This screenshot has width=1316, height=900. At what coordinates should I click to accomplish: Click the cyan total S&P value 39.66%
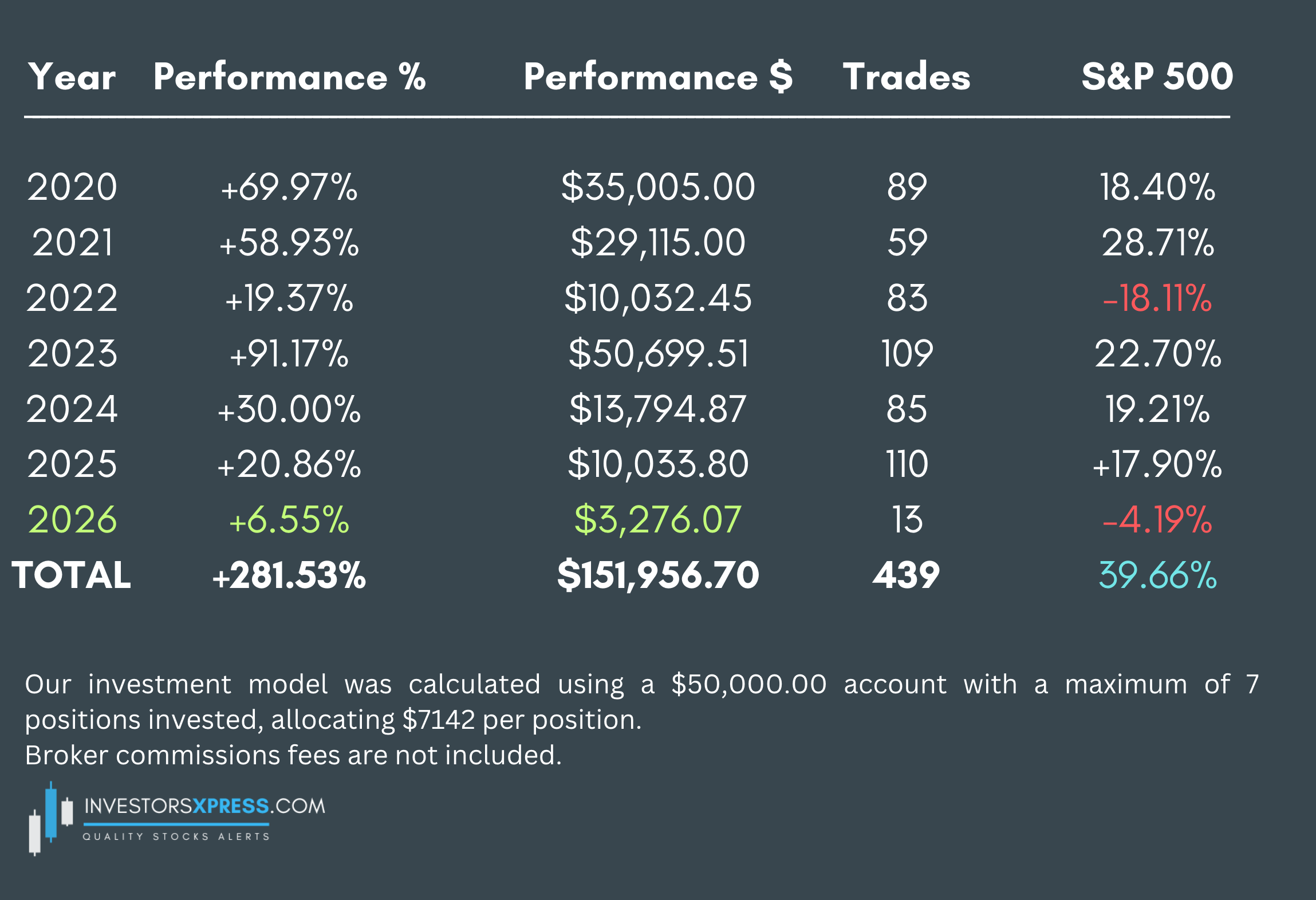(1157, 575)
